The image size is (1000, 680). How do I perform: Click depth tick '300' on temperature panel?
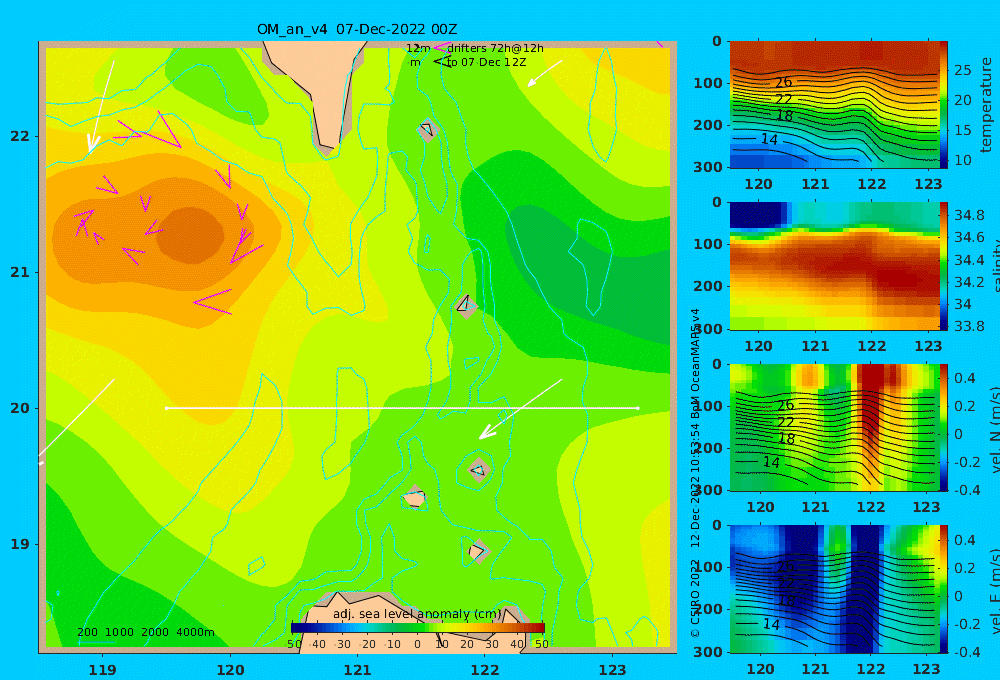point(709,167)
